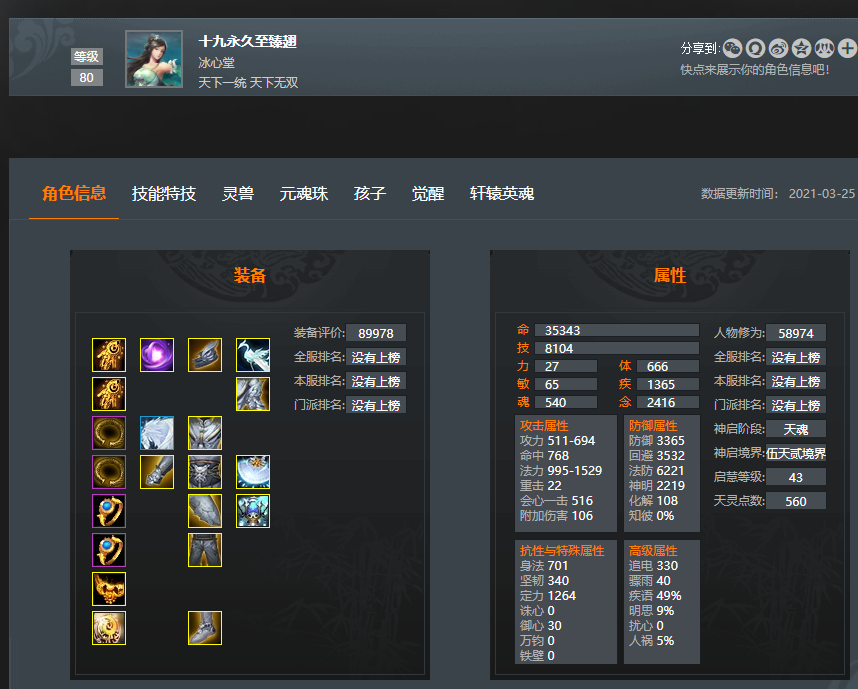
Task: Click the character name 十九永久至臻翅
Action: (x=247, y=42)
